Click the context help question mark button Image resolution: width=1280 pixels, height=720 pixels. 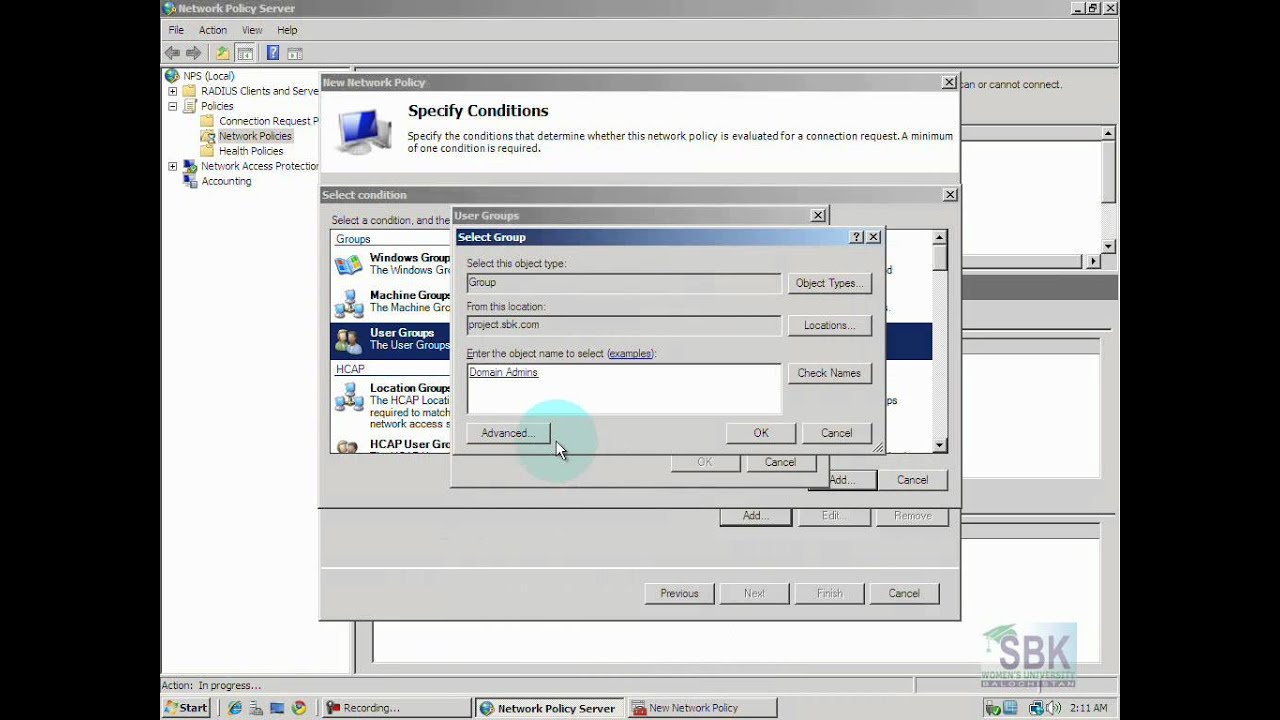coord(856,237)
